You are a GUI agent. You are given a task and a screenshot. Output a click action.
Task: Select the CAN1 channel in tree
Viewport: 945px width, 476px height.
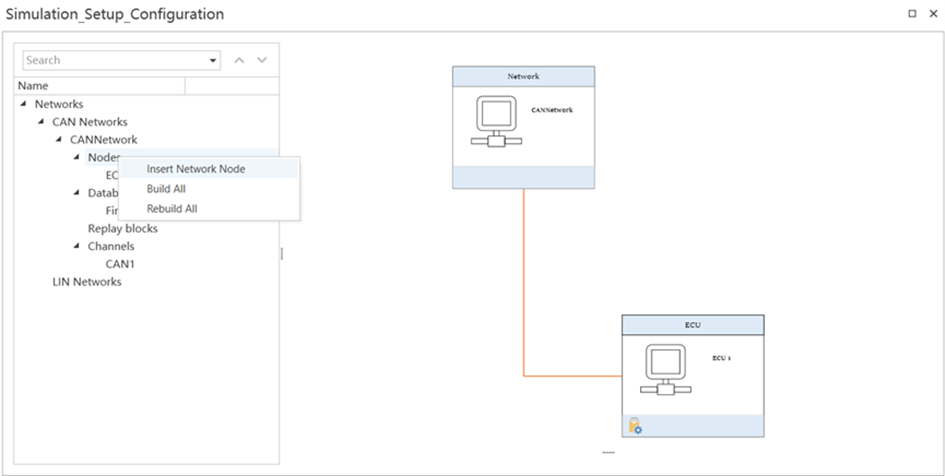click(120, 264)
